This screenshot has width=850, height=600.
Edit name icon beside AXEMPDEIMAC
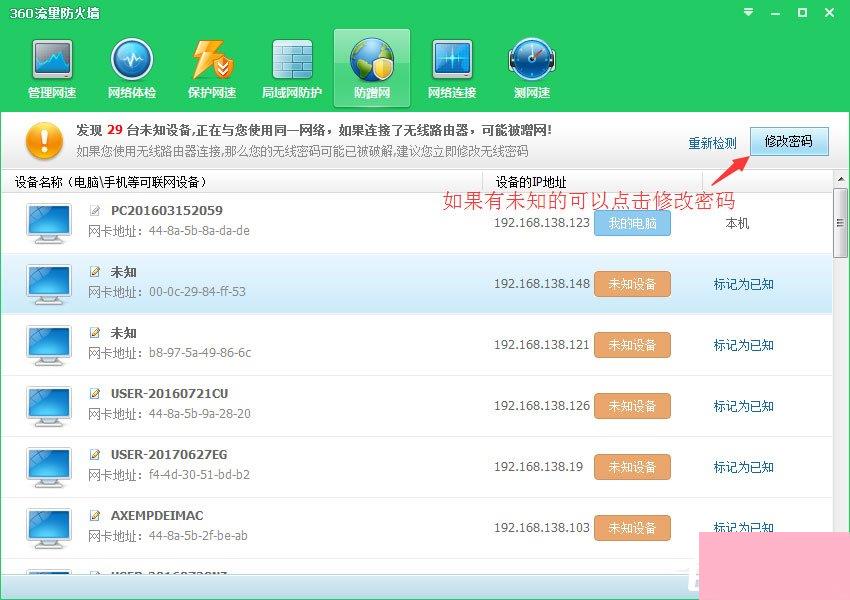[x=95, y=515]
